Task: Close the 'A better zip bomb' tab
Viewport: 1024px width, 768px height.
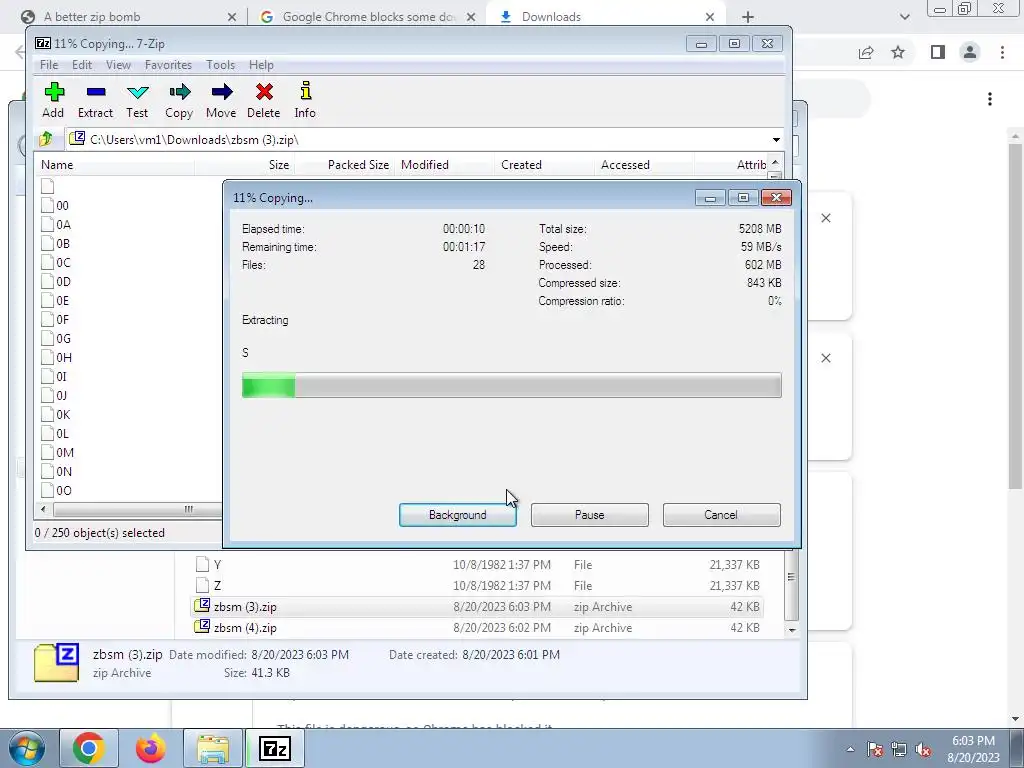Action: tap(232, 17)
